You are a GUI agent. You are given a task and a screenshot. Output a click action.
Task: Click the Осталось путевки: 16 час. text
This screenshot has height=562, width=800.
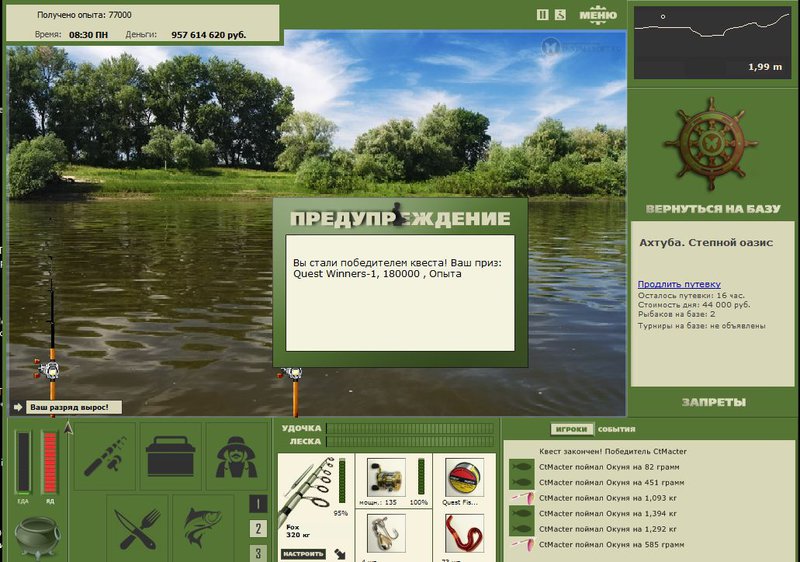click(x=691, y=295)
